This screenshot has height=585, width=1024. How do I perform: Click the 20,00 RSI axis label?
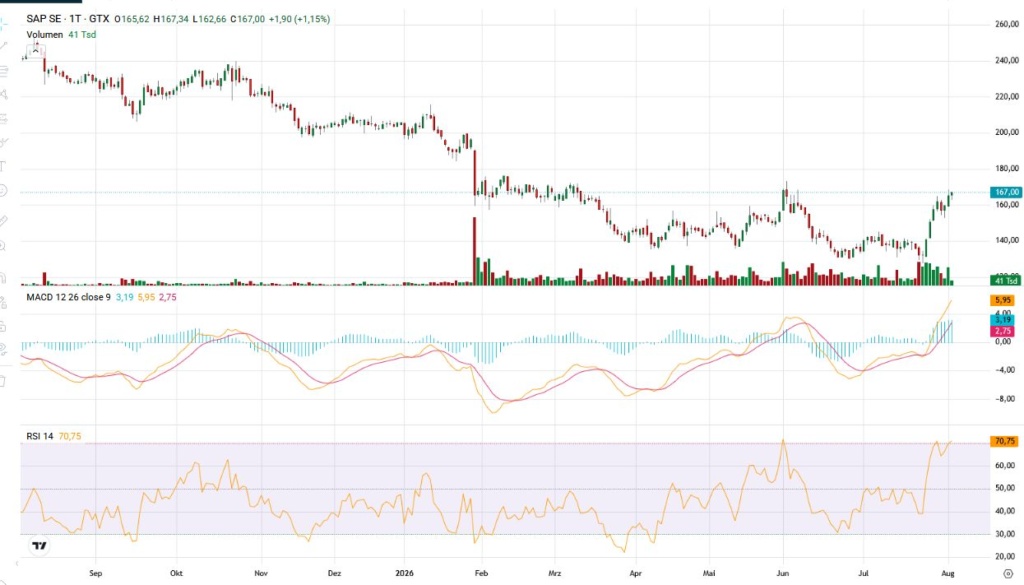[x=1005, y=557]
